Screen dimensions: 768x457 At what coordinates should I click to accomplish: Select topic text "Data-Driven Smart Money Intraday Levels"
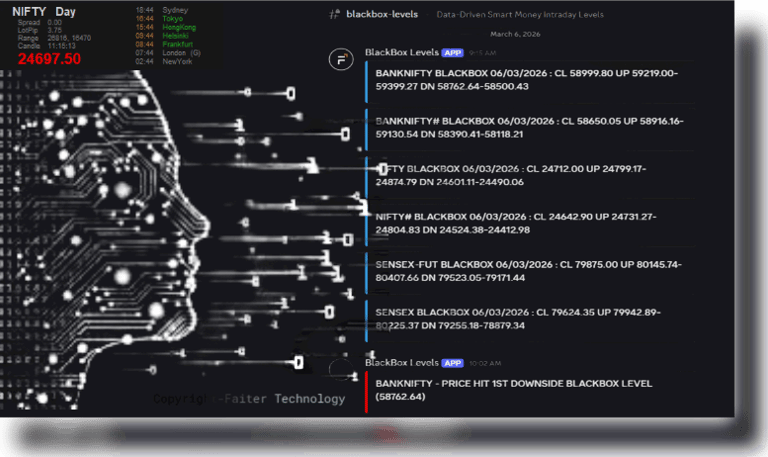520,15
